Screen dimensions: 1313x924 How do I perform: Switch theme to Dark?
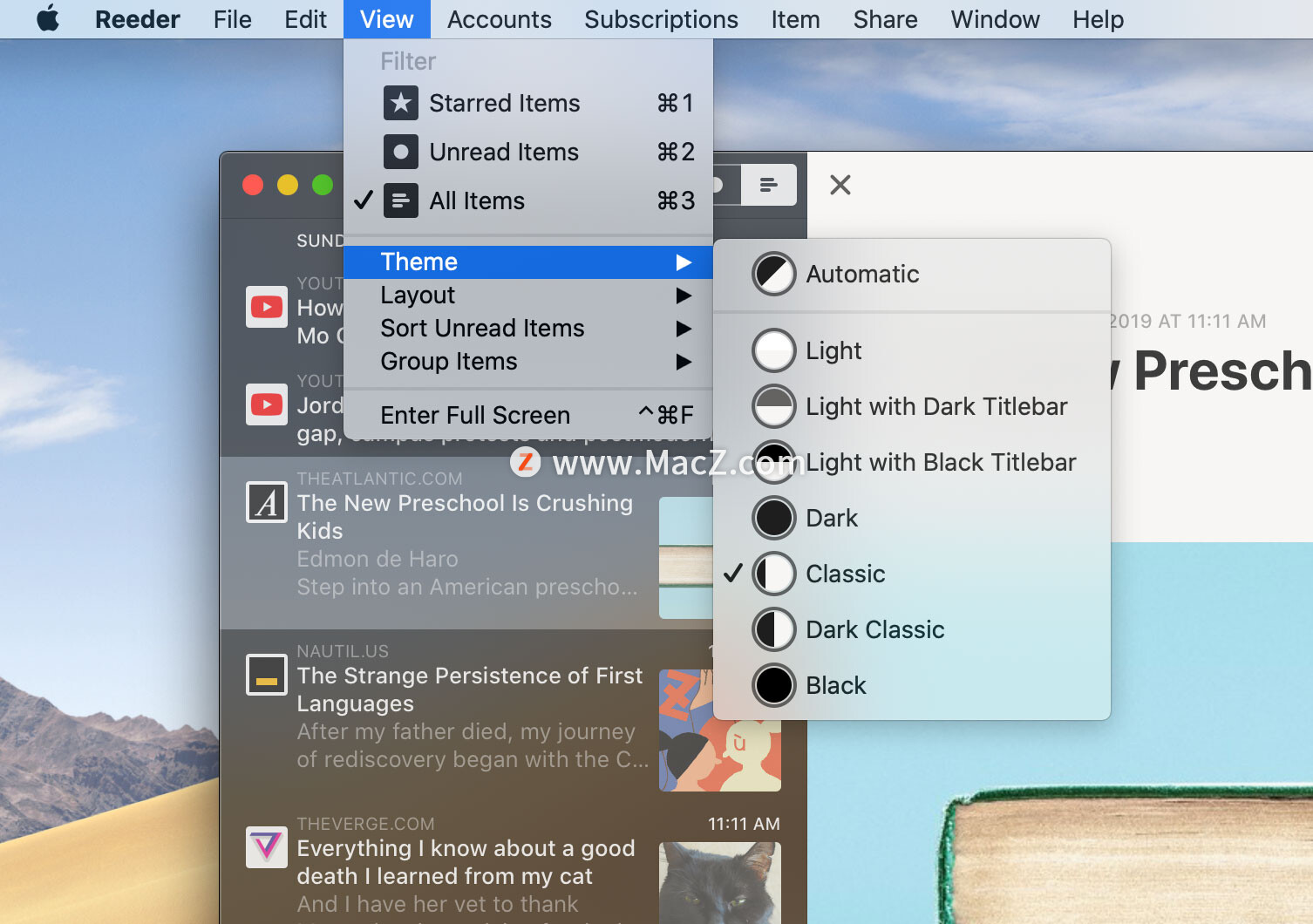pos(912,518)
